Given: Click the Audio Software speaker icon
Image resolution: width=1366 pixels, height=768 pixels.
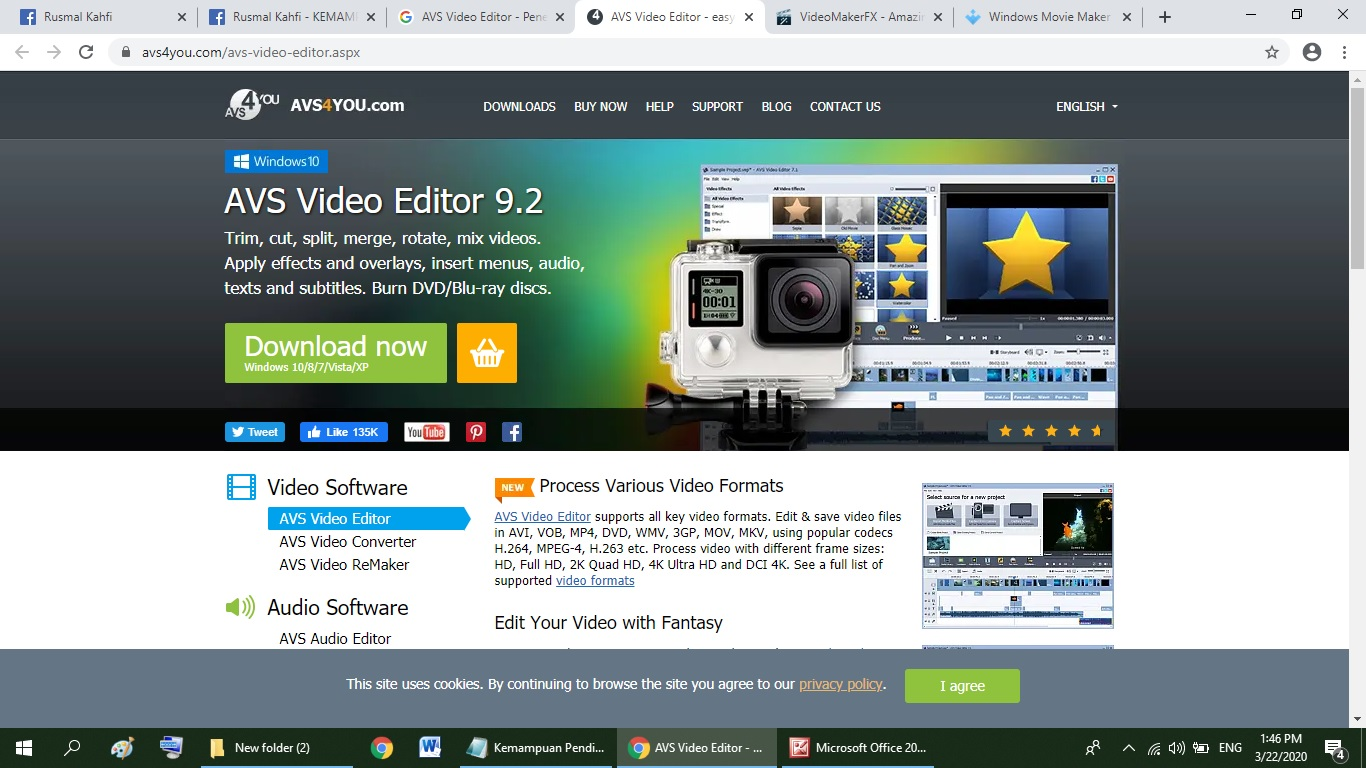Looking at the screenshot, I should click(241, 607).
